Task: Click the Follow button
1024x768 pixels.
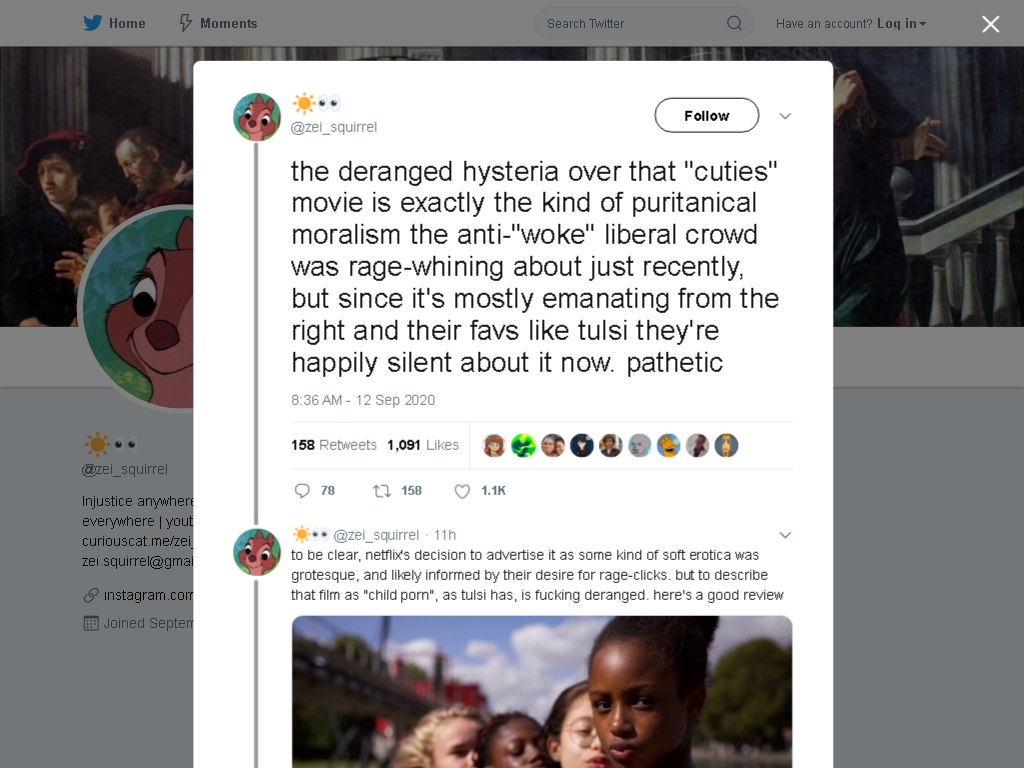Action: tap(707, 116)
